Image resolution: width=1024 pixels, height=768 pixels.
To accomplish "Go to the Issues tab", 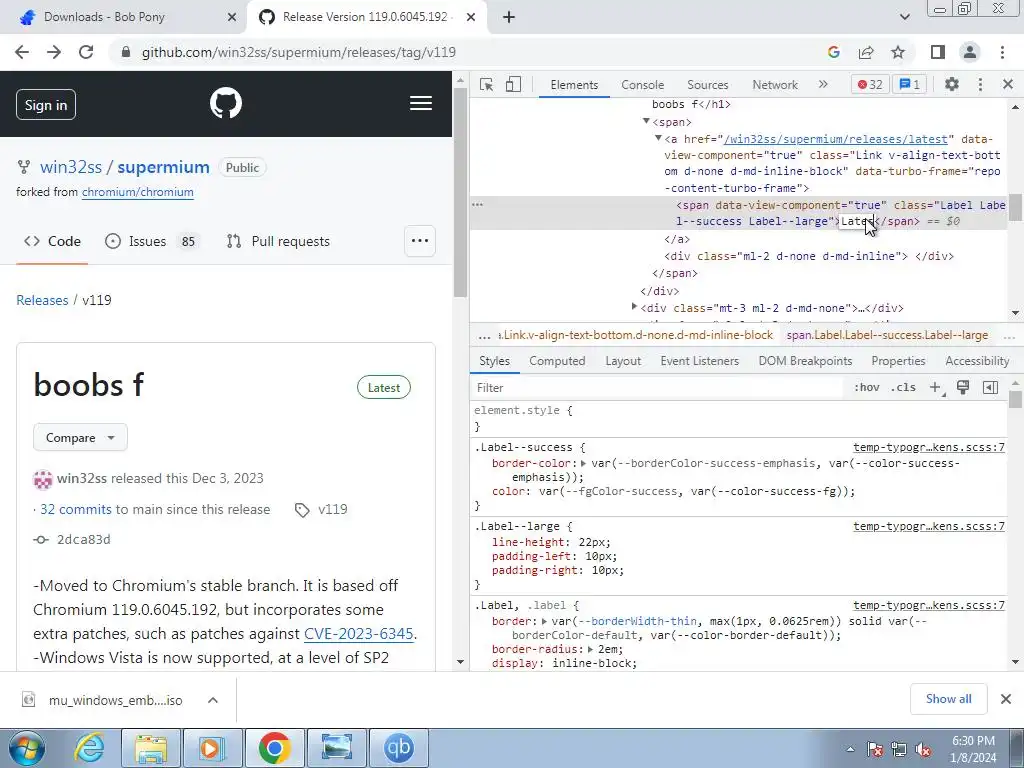I will pos(152,242).
